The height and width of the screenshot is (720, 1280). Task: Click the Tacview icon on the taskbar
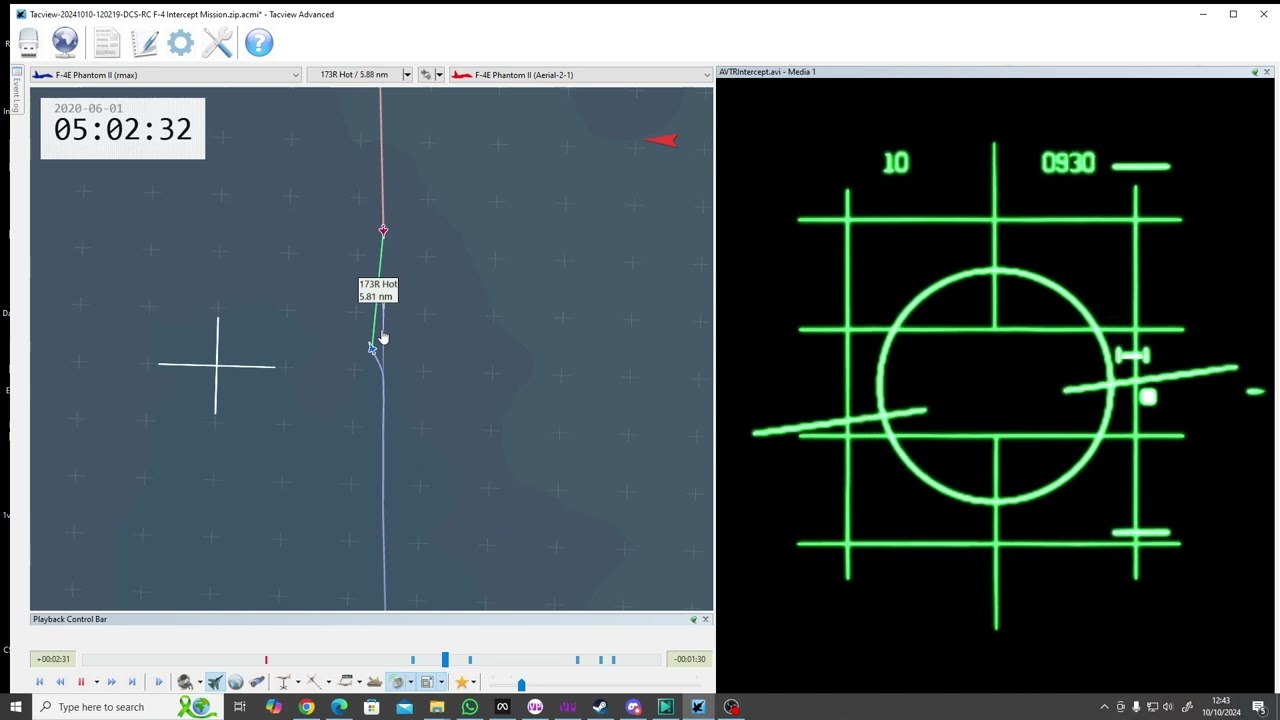click(x=698, y=707)
